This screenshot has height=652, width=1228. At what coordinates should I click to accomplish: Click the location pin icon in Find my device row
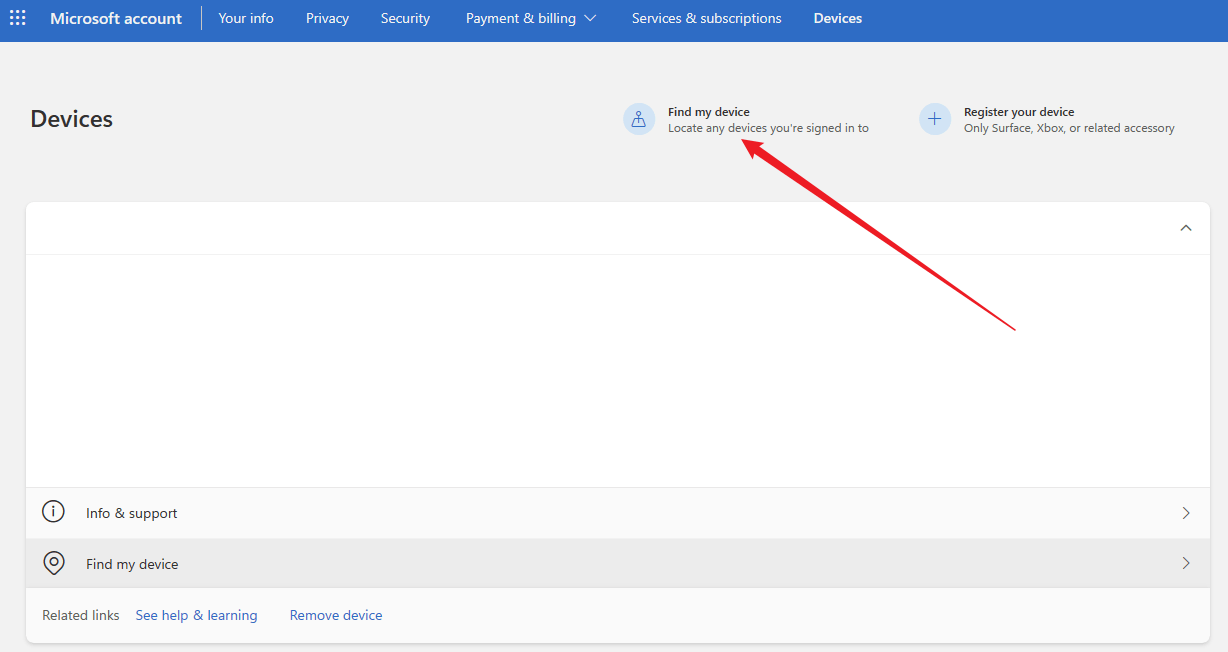53,563
